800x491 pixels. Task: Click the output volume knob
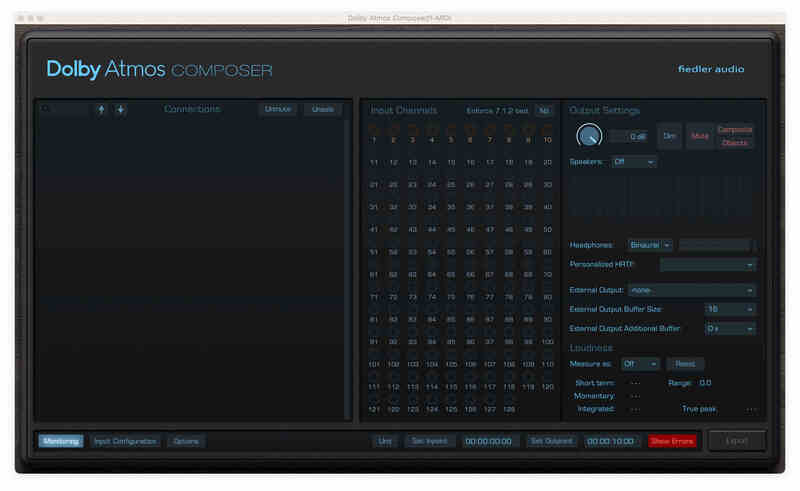tap(589, 136)
